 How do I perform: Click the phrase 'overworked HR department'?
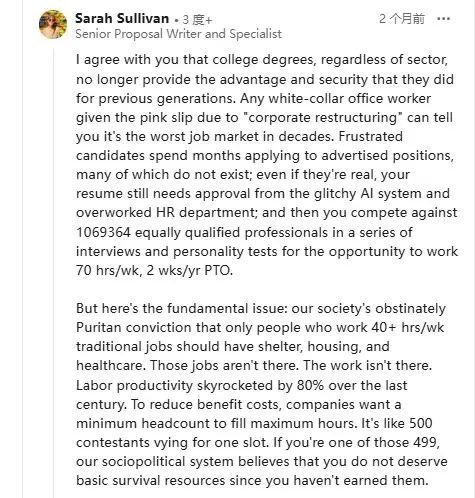pos(166,213)
